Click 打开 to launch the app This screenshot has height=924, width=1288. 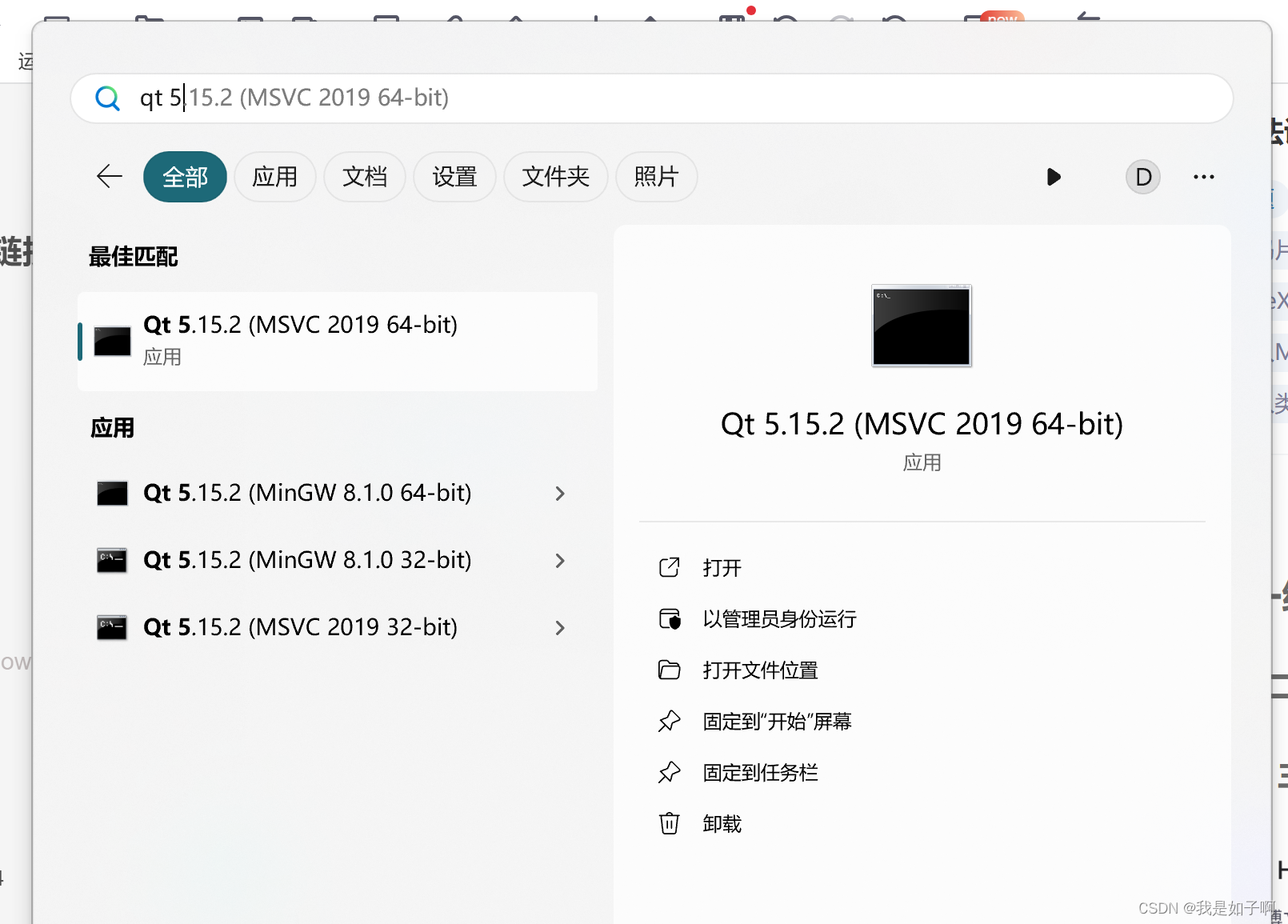722,568
